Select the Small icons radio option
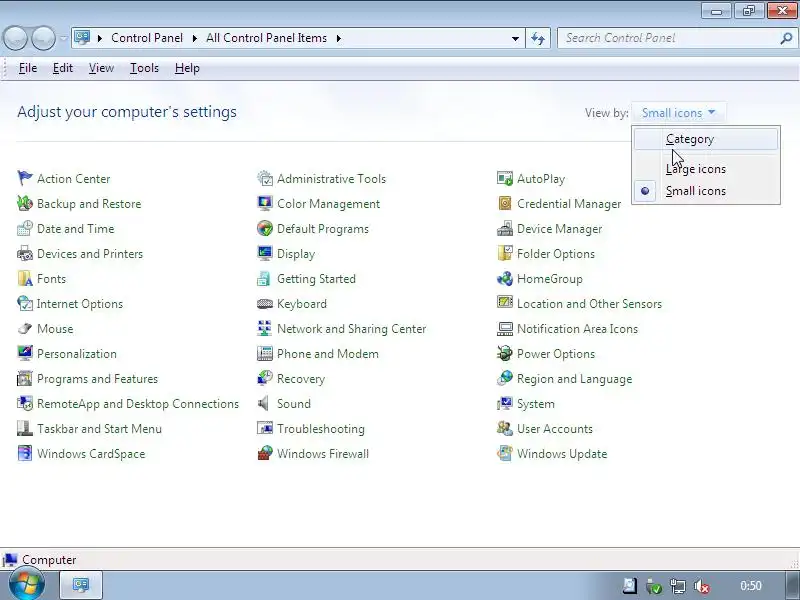Screen dimensions: 800x600 (706, 191)
